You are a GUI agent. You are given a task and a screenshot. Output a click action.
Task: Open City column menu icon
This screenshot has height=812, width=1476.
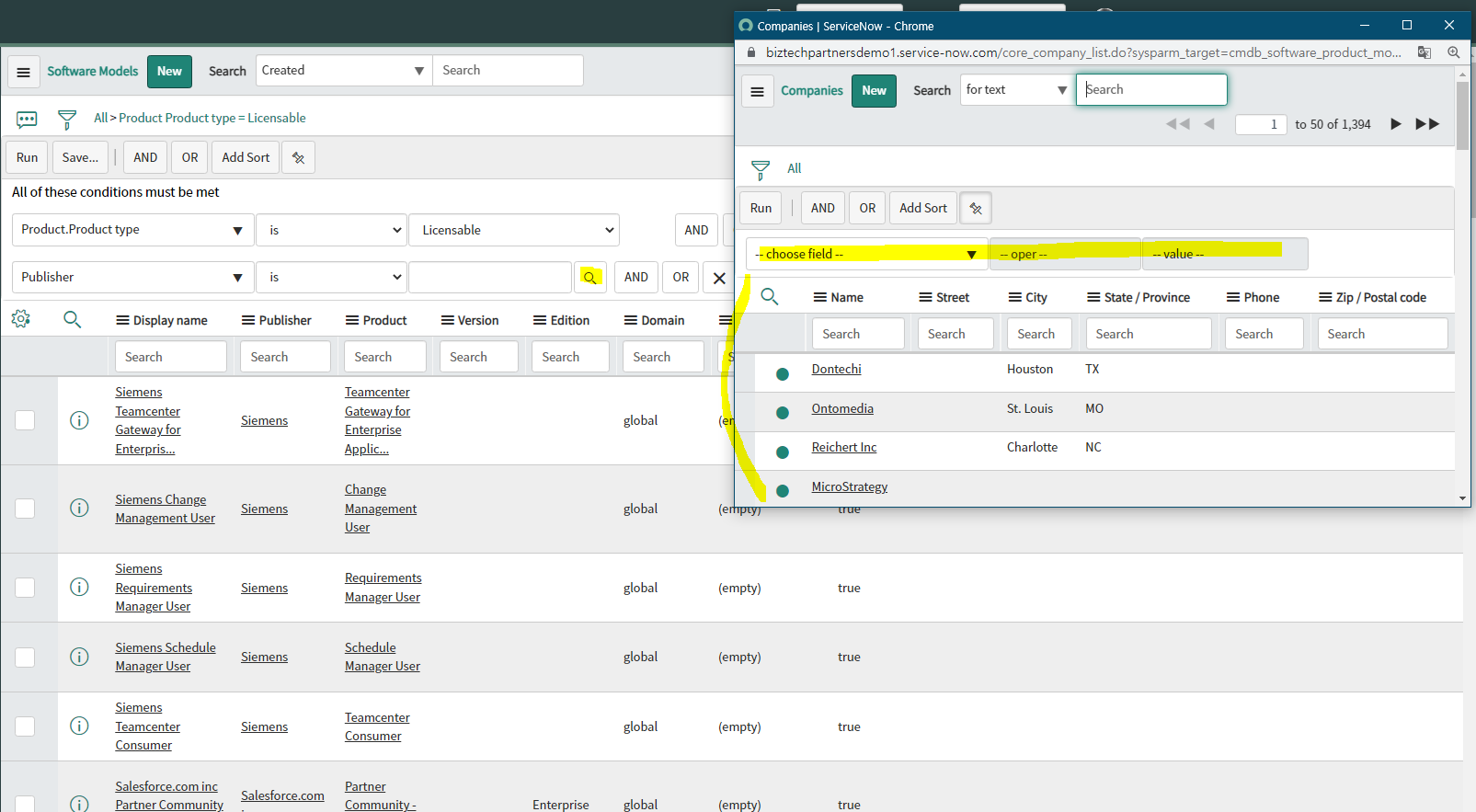click(x=1015, y=297)
